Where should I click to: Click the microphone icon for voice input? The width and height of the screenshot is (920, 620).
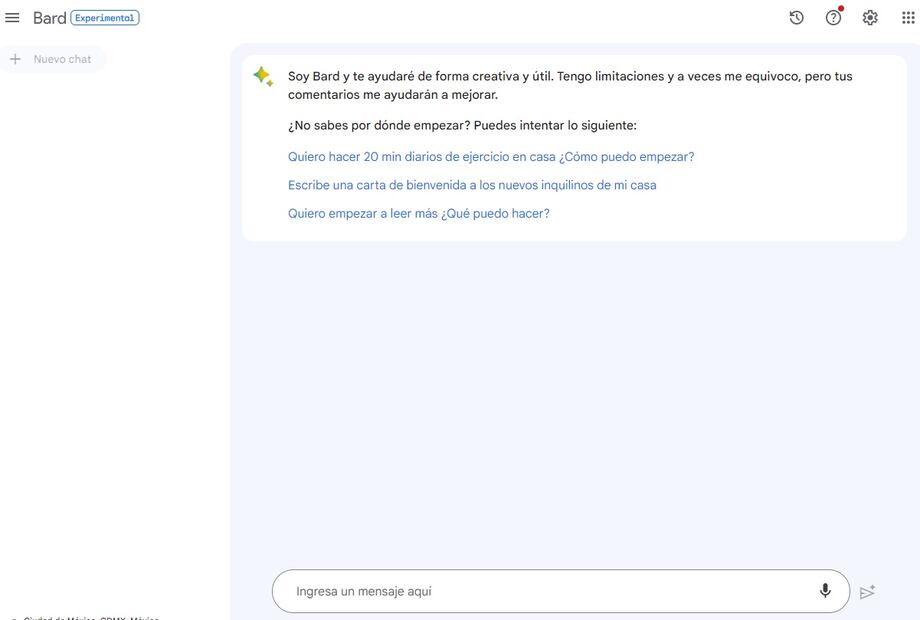pos(825,591)
